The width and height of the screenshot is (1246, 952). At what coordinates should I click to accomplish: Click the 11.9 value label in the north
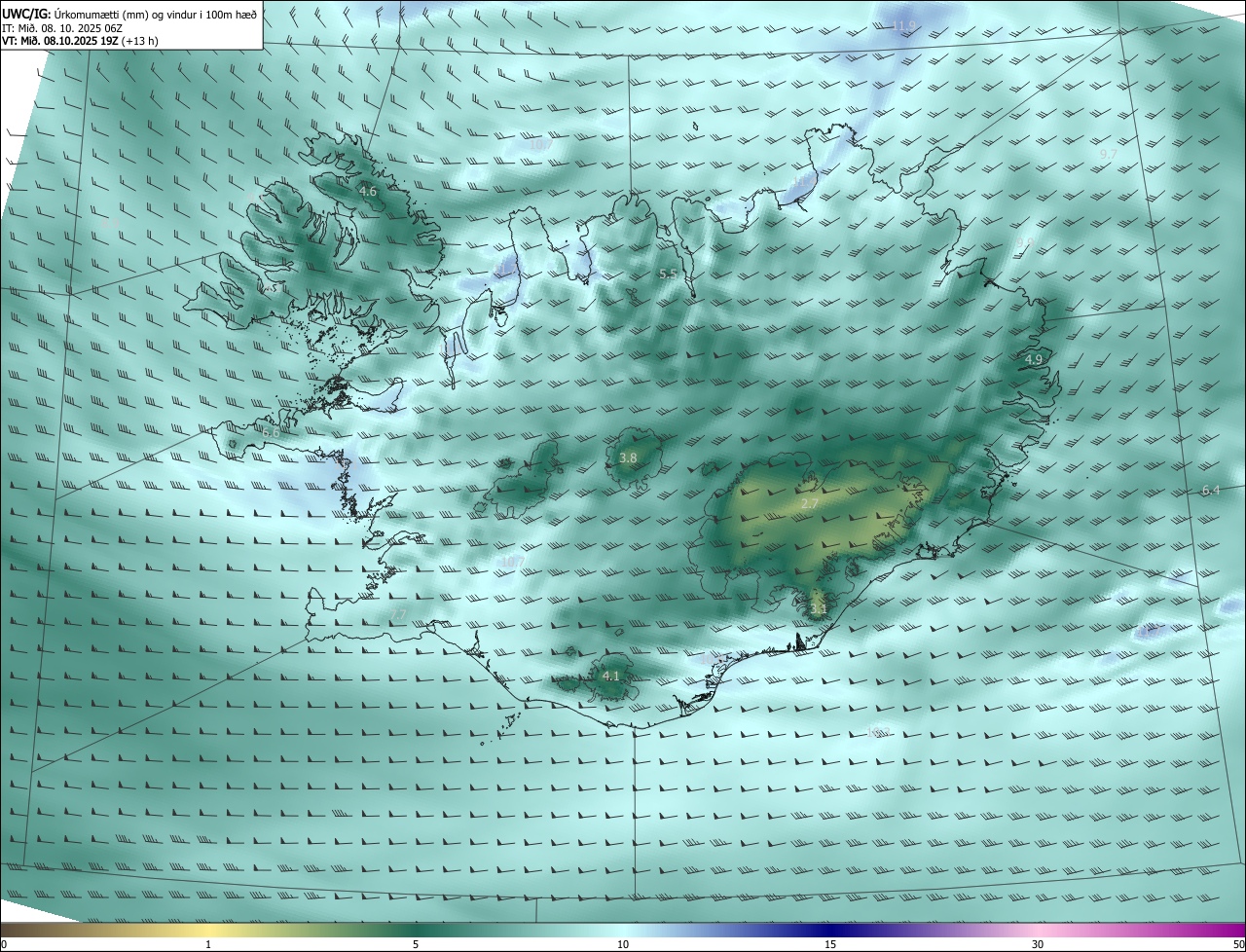tap(904, 25)
